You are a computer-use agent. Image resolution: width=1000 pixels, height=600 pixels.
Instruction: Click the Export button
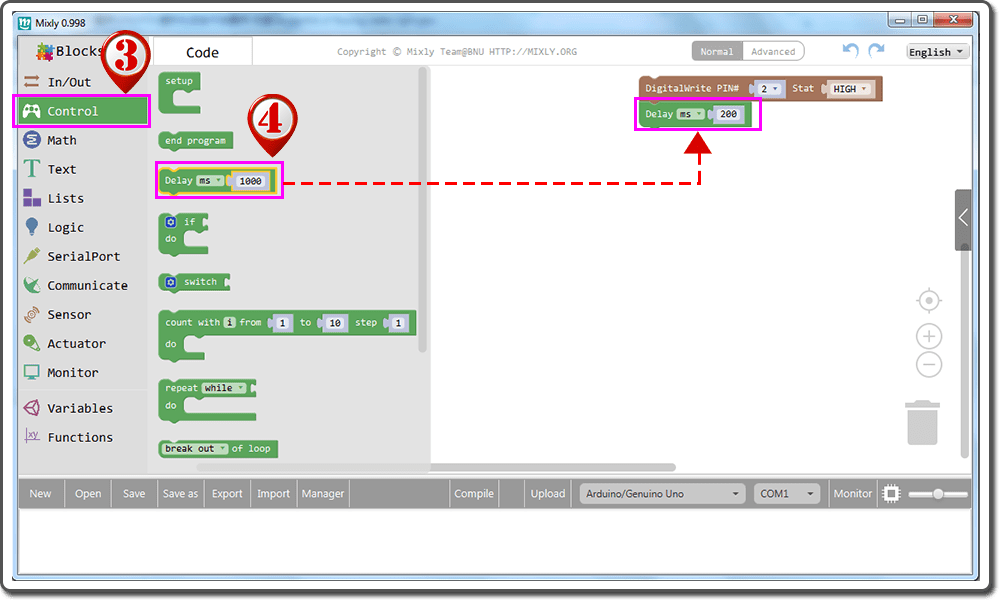point(227,494)
